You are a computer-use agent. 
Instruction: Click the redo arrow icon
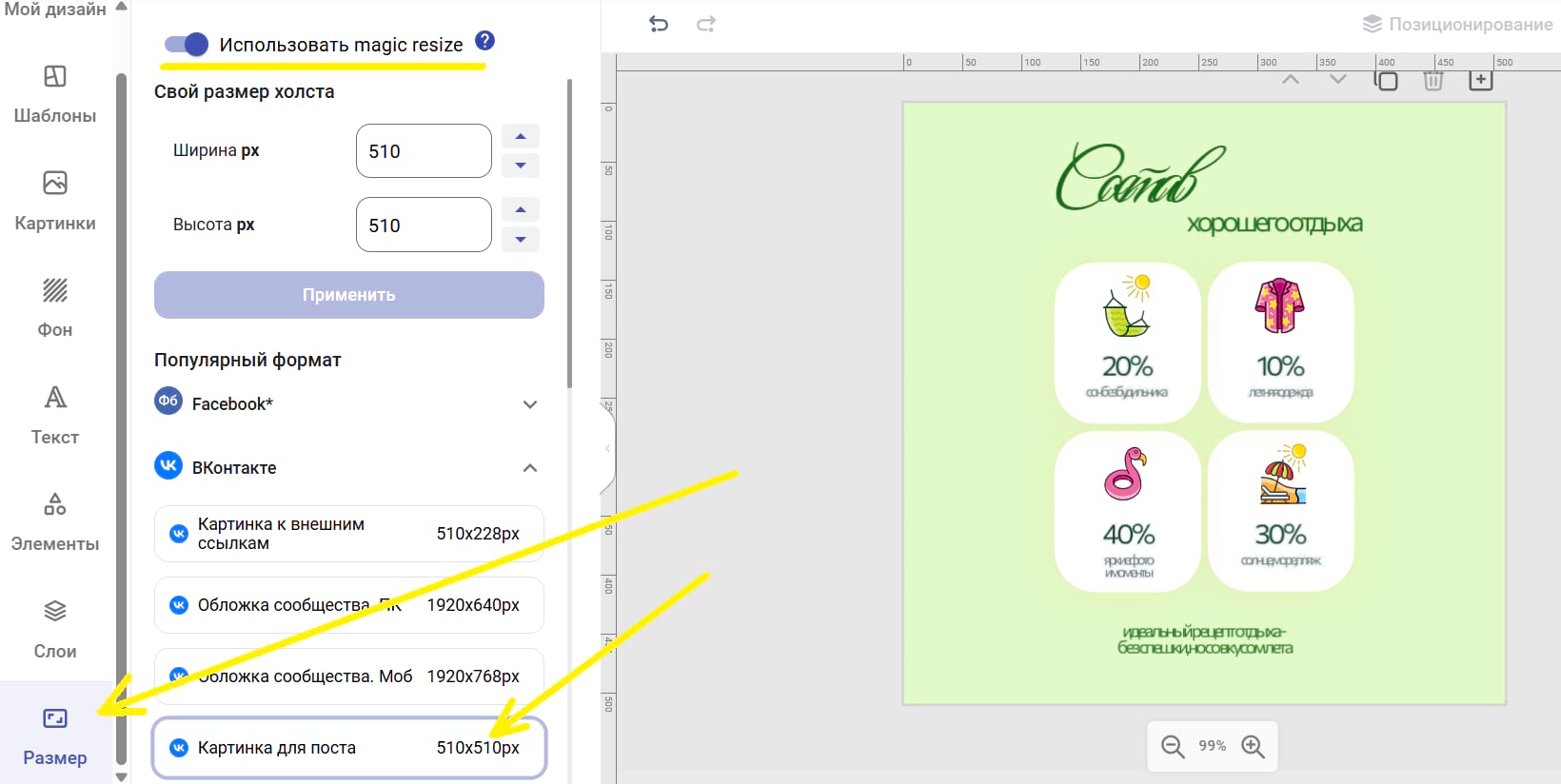705,24
